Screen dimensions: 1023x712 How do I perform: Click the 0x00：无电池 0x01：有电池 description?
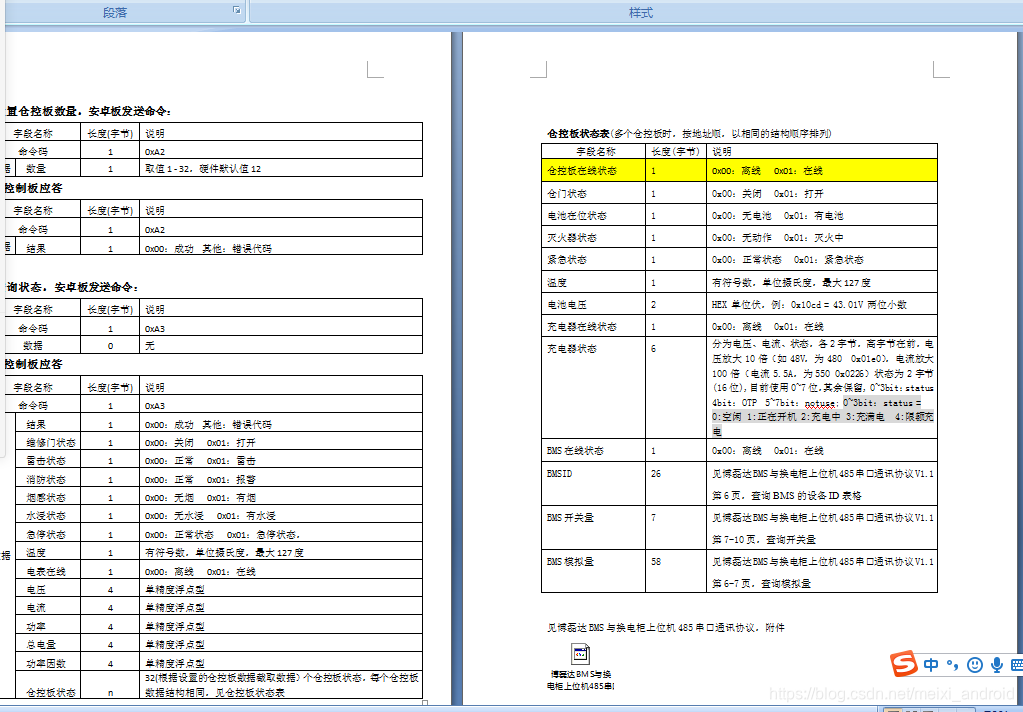tap(778, 215)
